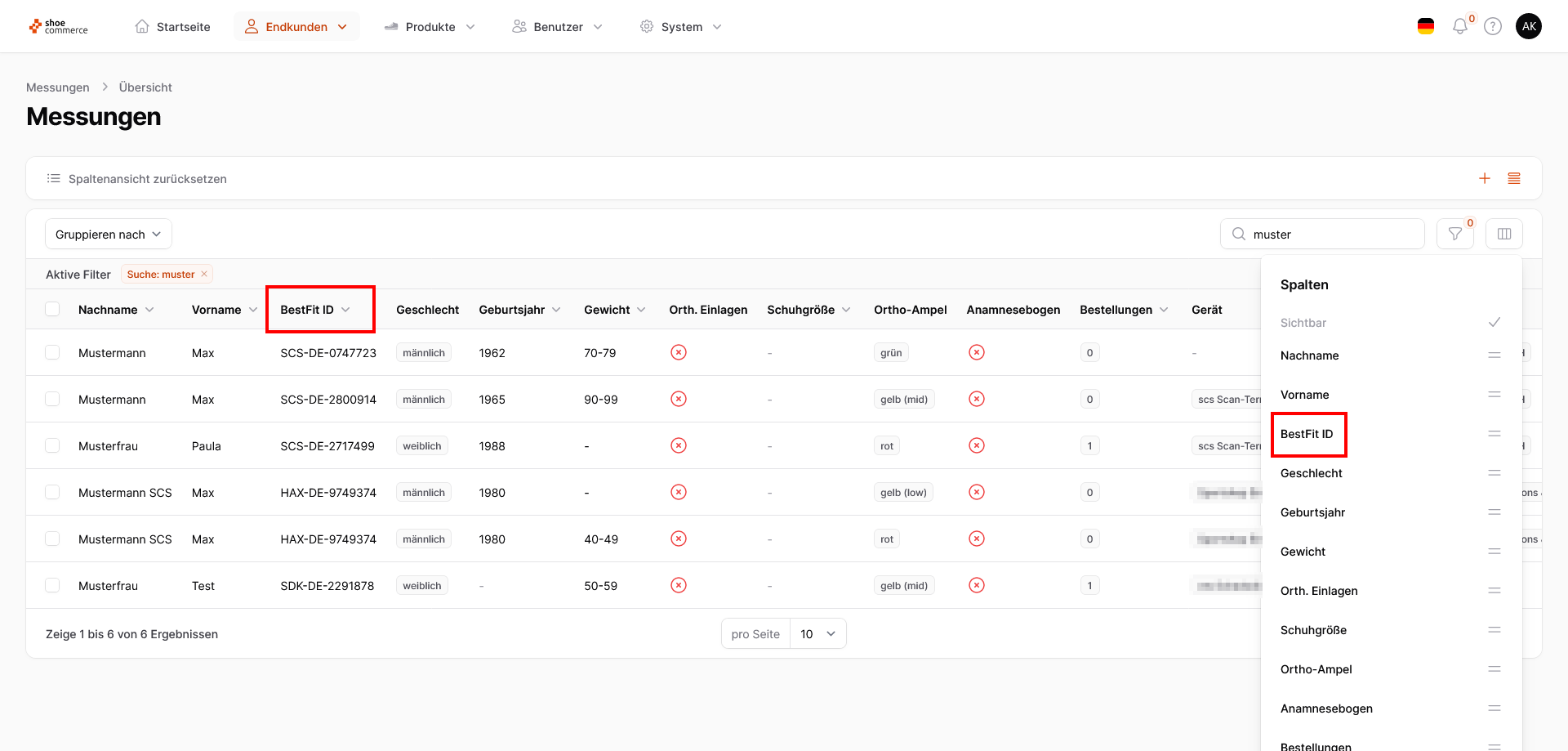Open the notifications bell icon
1568x751 pixels.
[1460, 27]
